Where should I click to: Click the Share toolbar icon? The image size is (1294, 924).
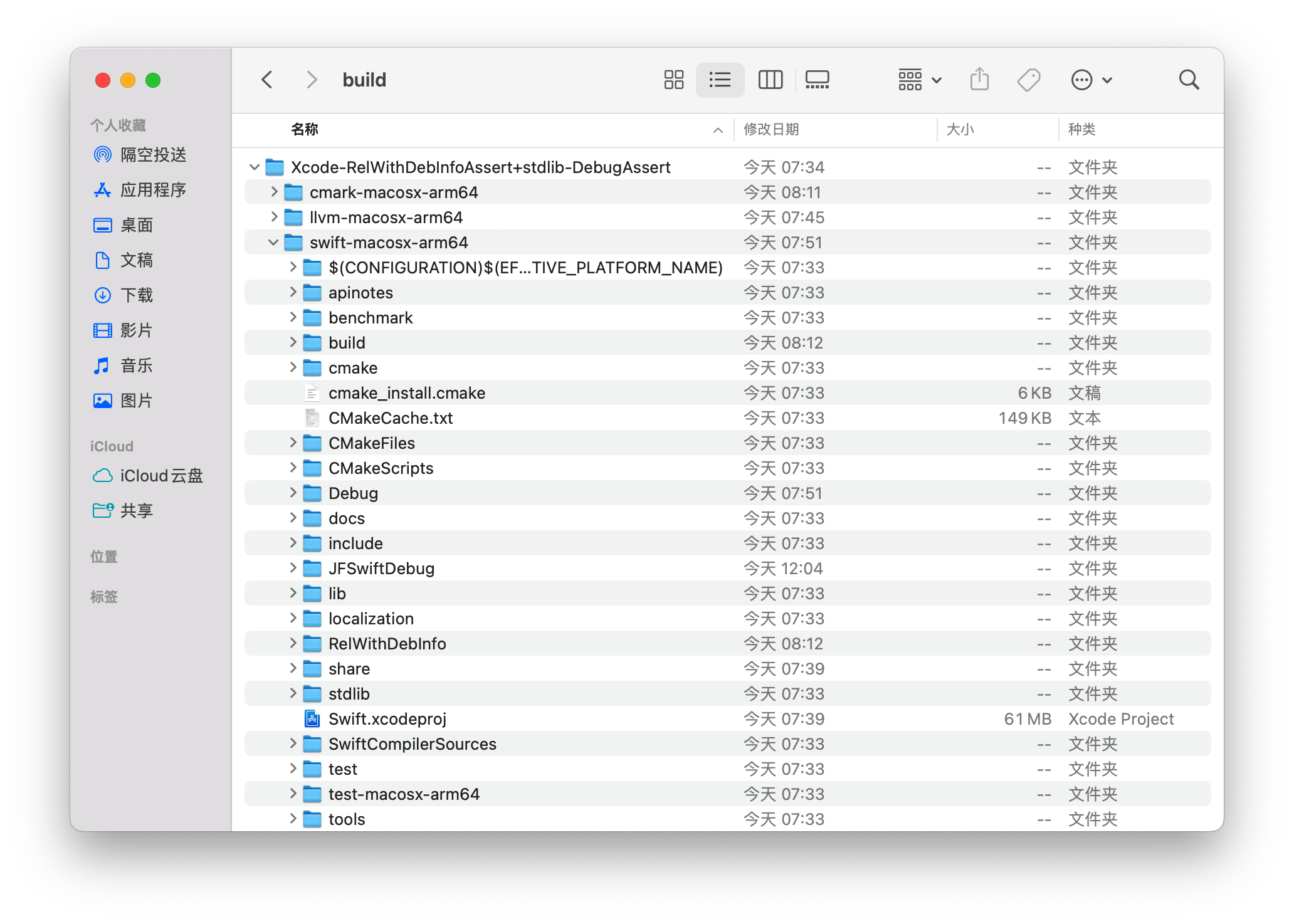(979, 80)
